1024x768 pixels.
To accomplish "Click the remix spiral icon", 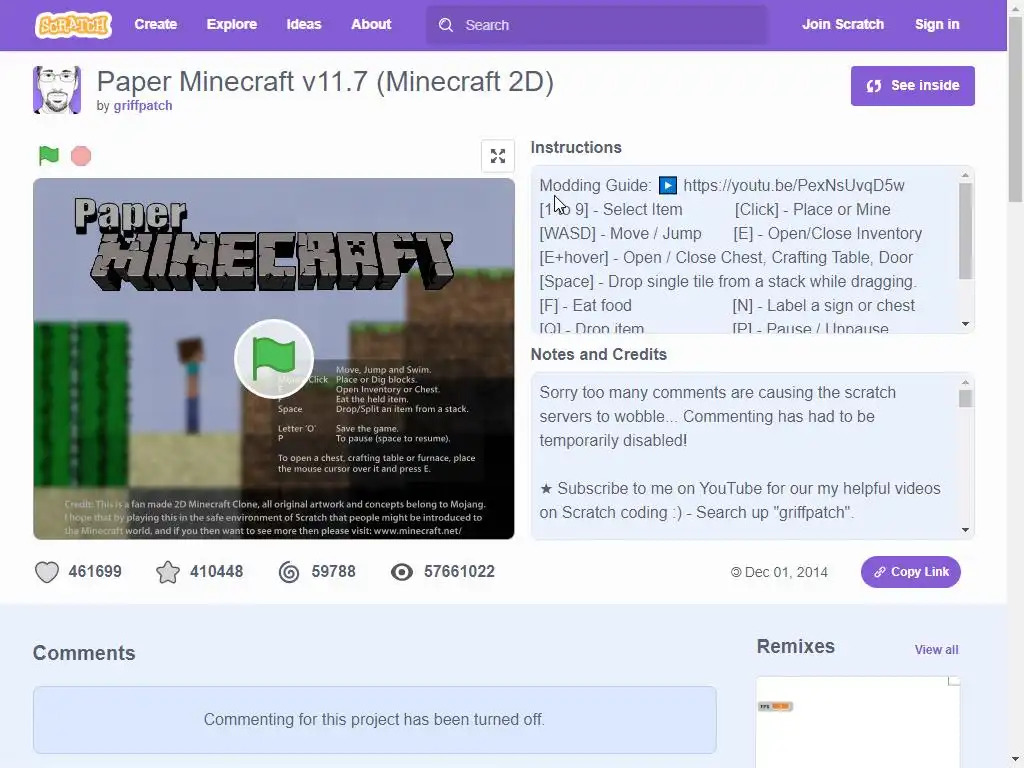I will coord(289,572).
